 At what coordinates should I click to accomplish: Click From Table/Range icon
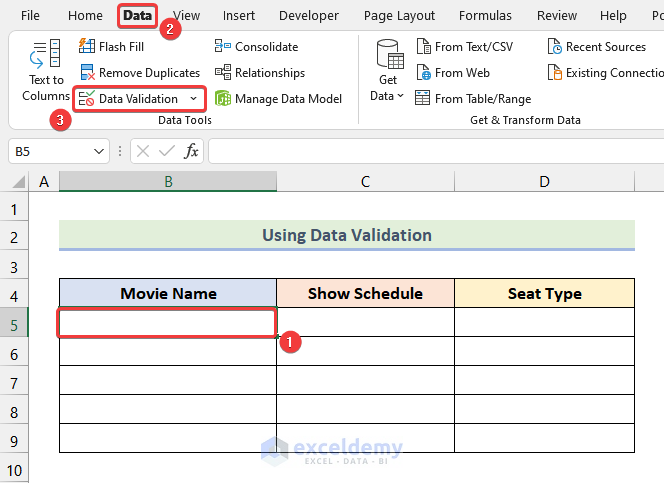click(424, 99)
